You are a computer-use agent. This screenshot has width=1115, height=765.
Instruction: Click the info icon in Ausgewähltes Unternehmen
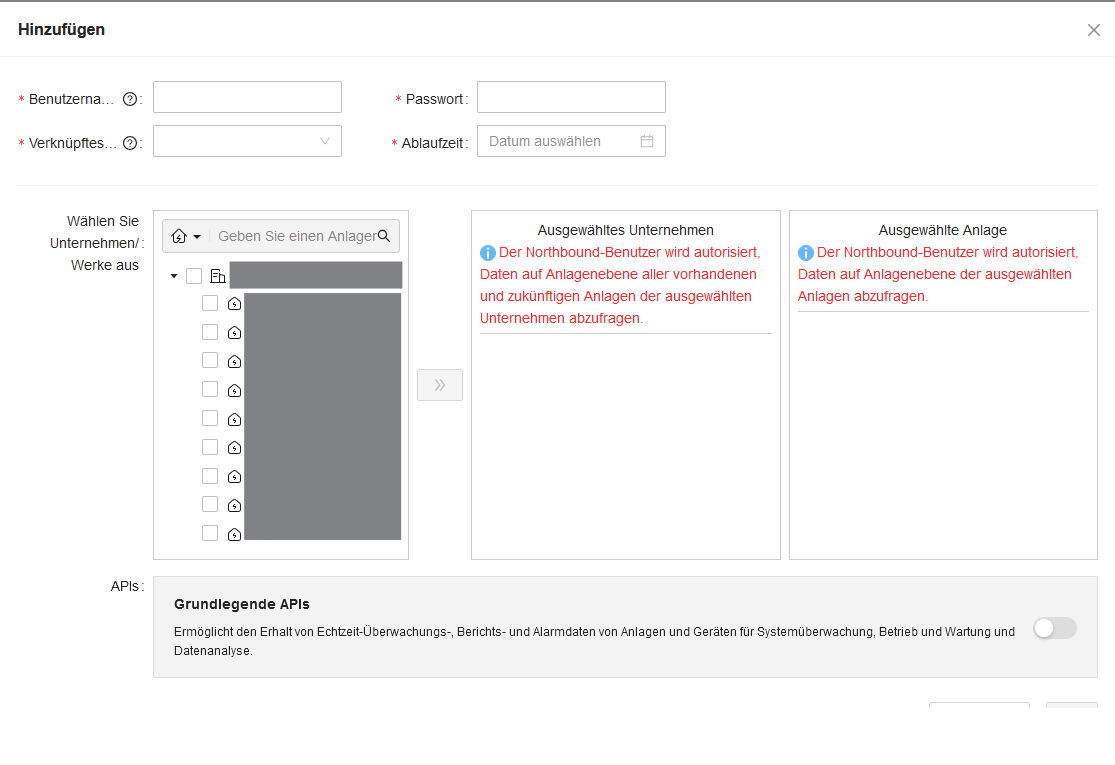(x=487, y=252)
